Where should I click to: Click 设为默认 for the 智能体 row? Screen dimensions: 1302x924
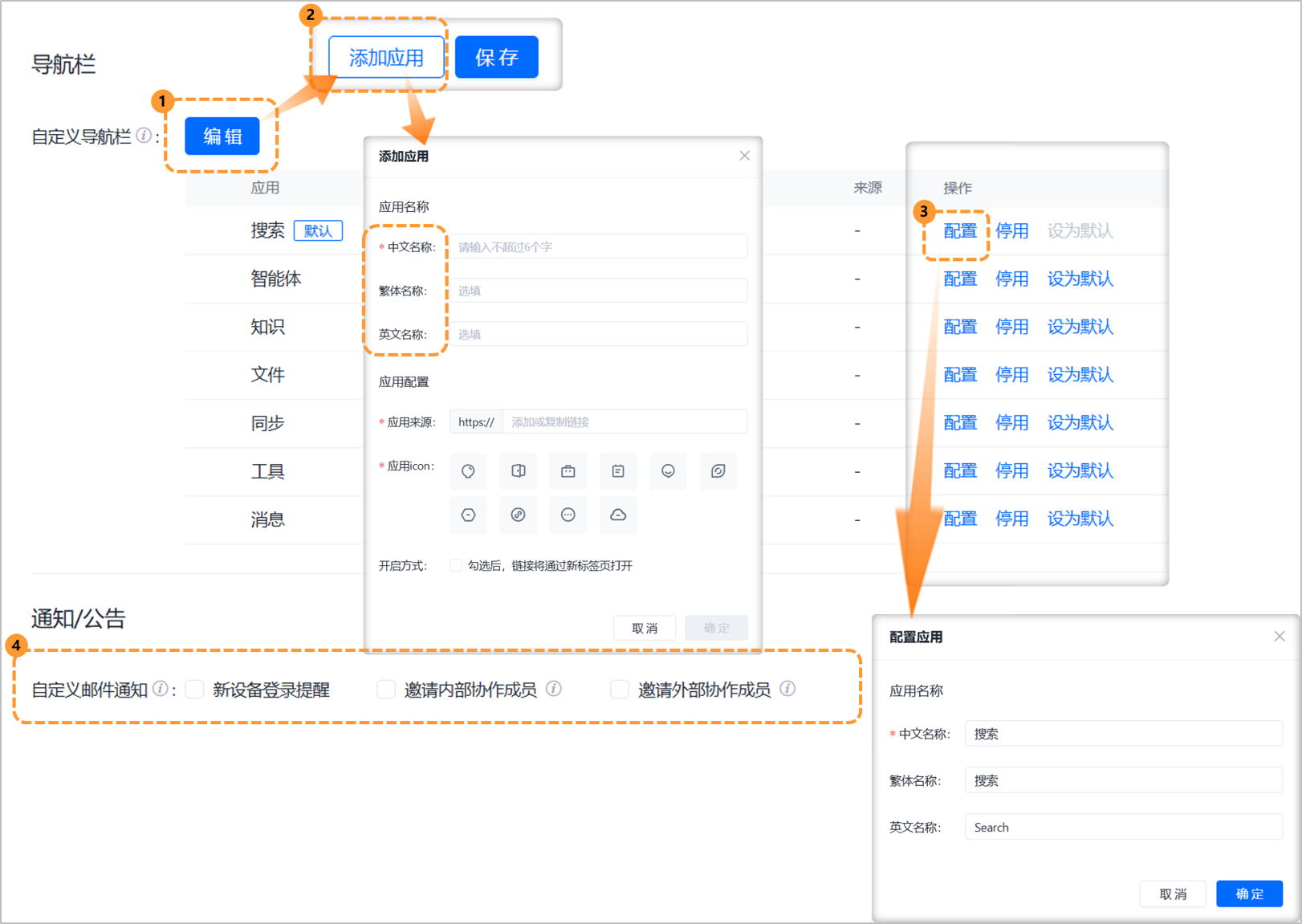1080,279
